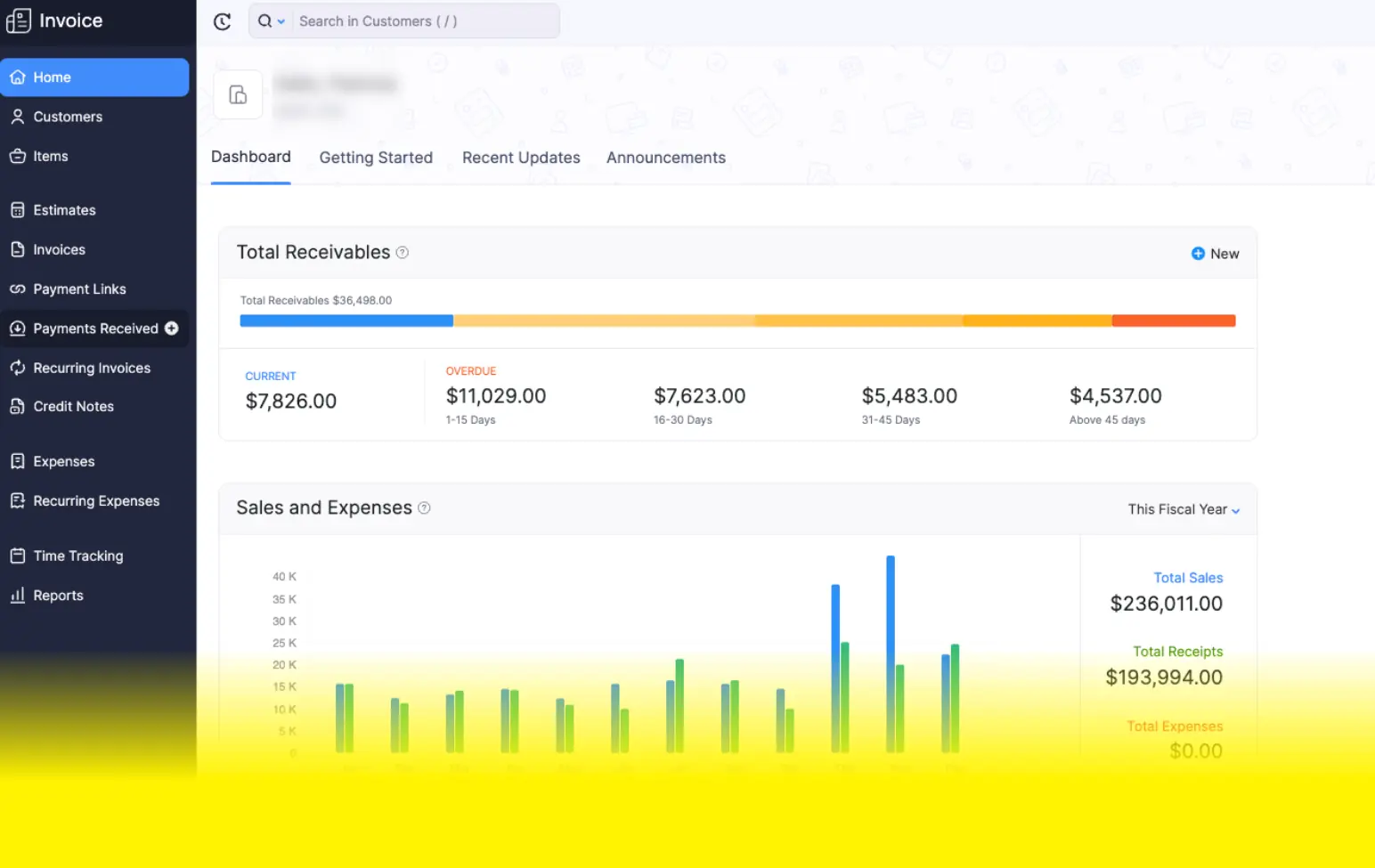Viewport: 1375px width, 868px height.
Task: Go to Time Tracking in the sidebar
Action: tap(77, 556)
